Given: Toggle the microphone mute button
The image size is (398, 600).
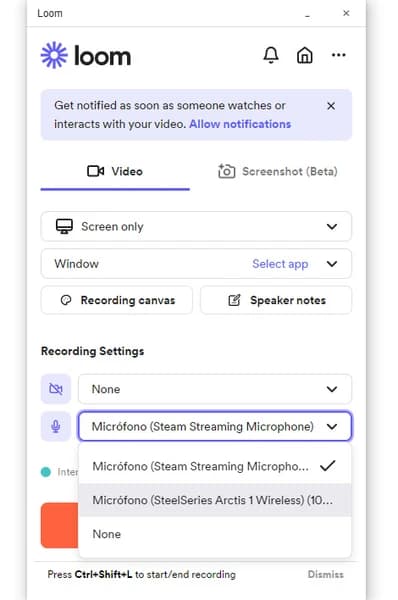Looking at the screenshot, I should pyautogui.click(x=56, y=426).
